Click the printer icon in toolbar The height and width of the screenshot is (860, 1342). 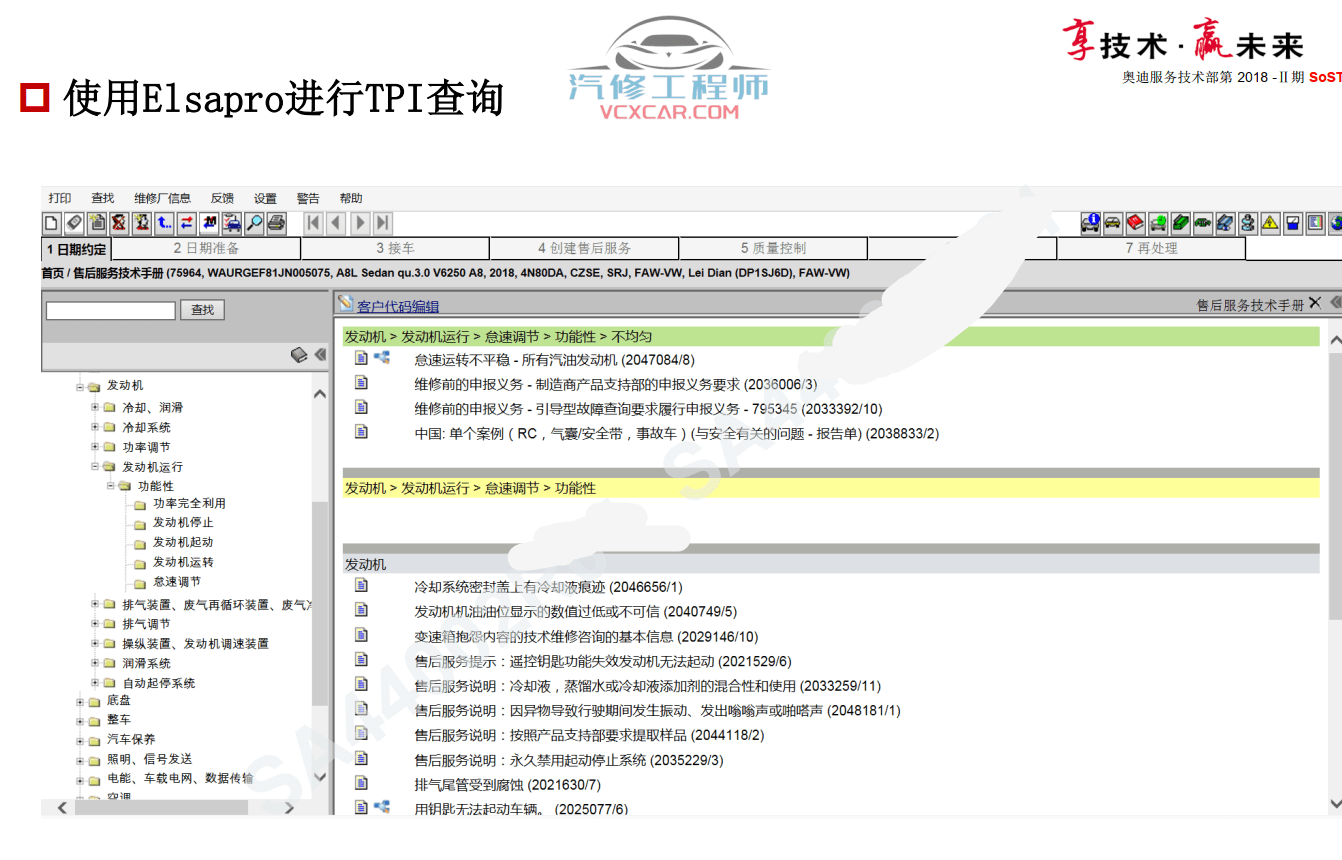coord(277,223)
